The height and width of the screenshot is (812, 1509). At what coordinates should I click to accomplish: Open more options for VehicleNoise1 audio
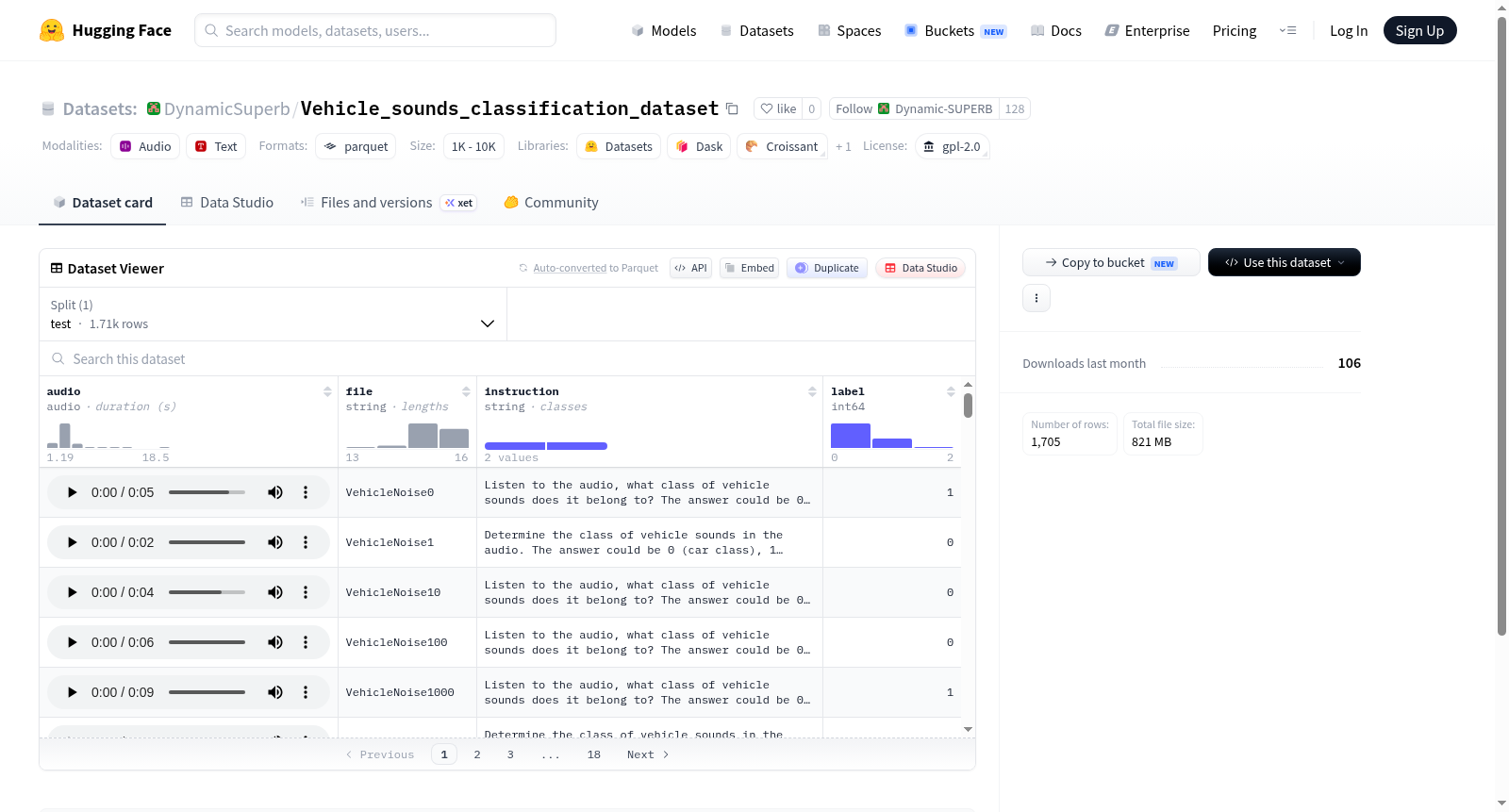point(306,542)
